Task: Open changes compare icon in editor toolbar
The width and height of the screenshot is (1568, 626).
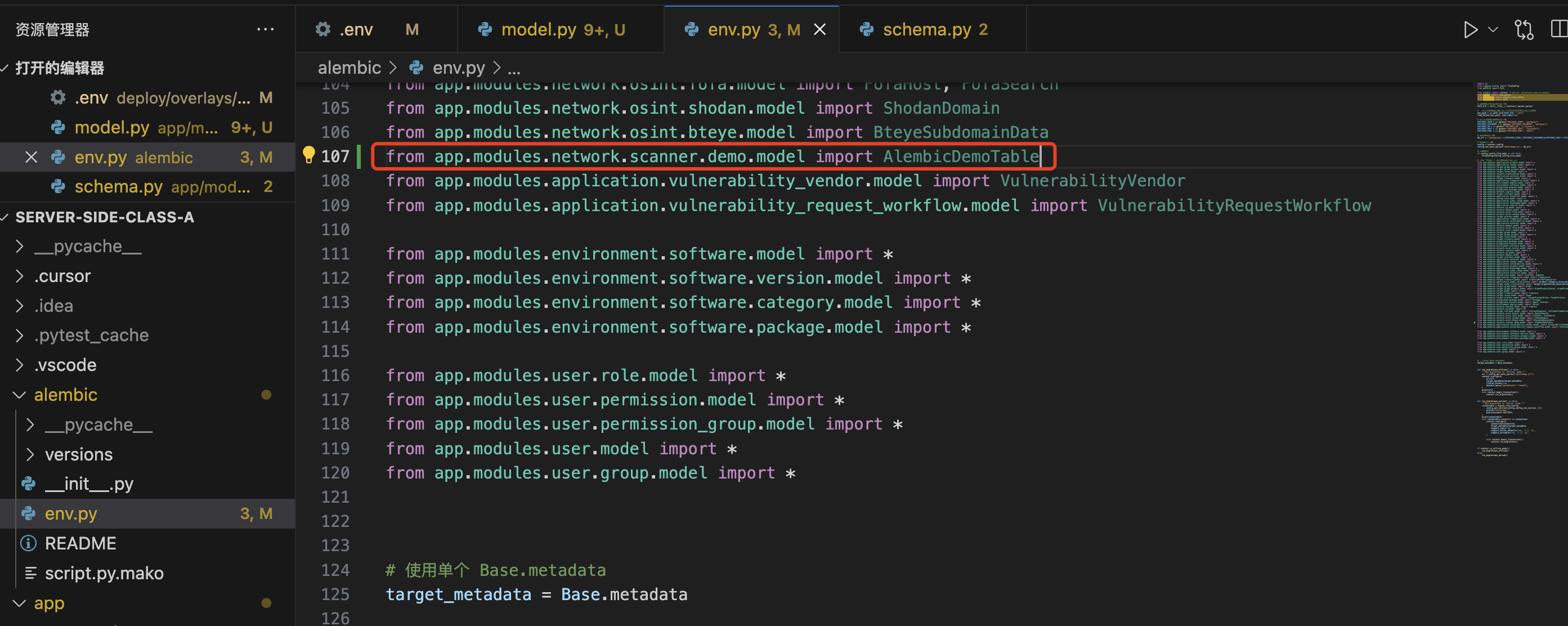Action: point(1524,30)
